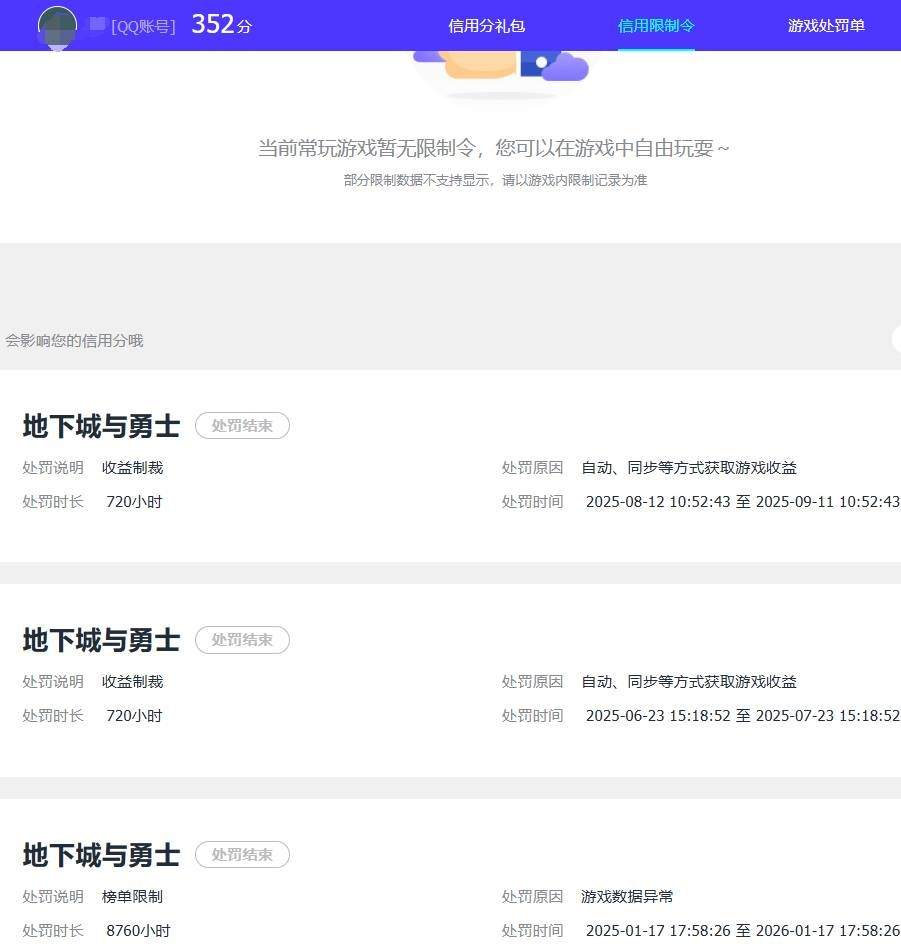Click the 游戏数据异常 penalty reason
The width and height of the screenshot is (901, 952).
(627, 897)
